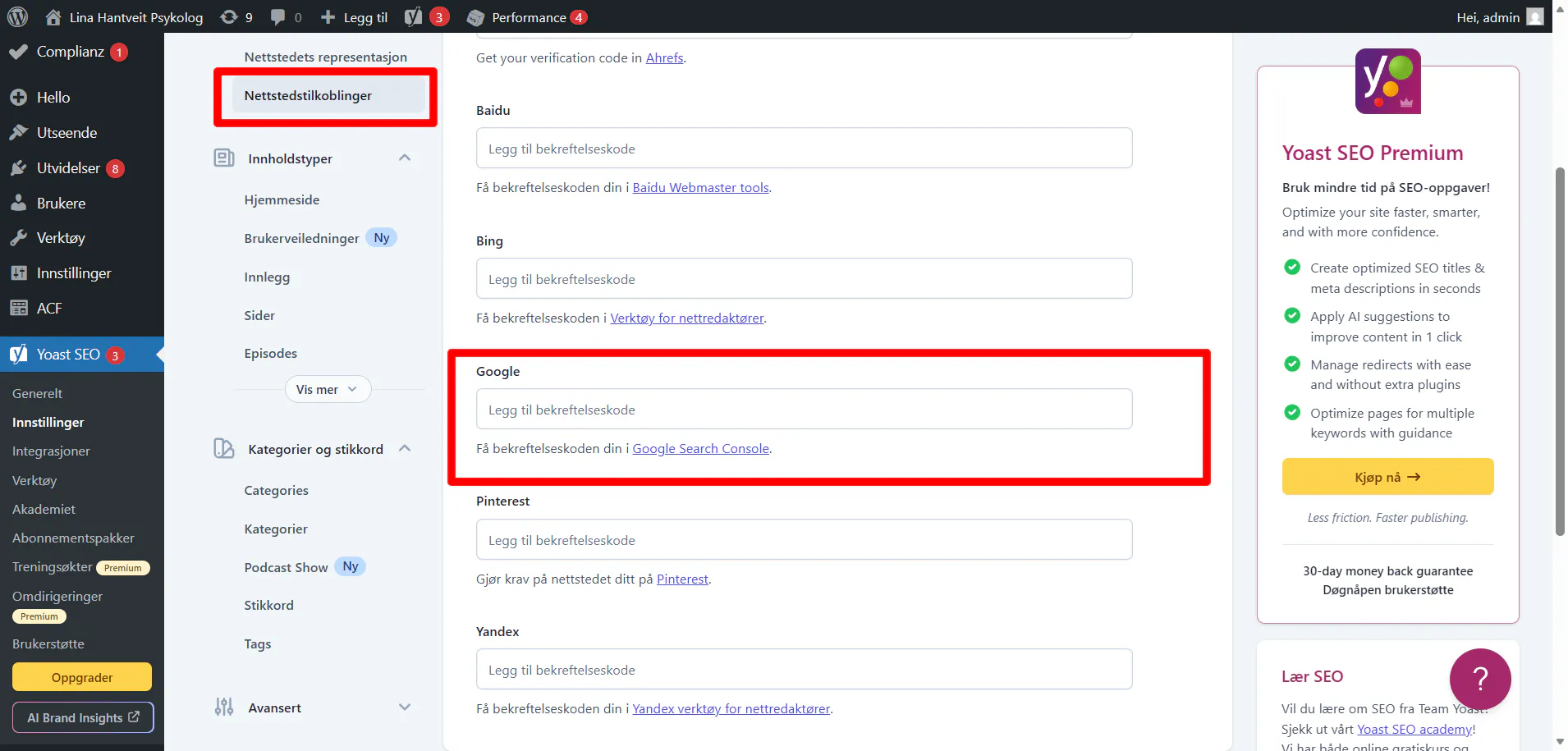Open Akademiet in the Yoast menu
The height and width of the screenshot is (751, 1568).
44,509
